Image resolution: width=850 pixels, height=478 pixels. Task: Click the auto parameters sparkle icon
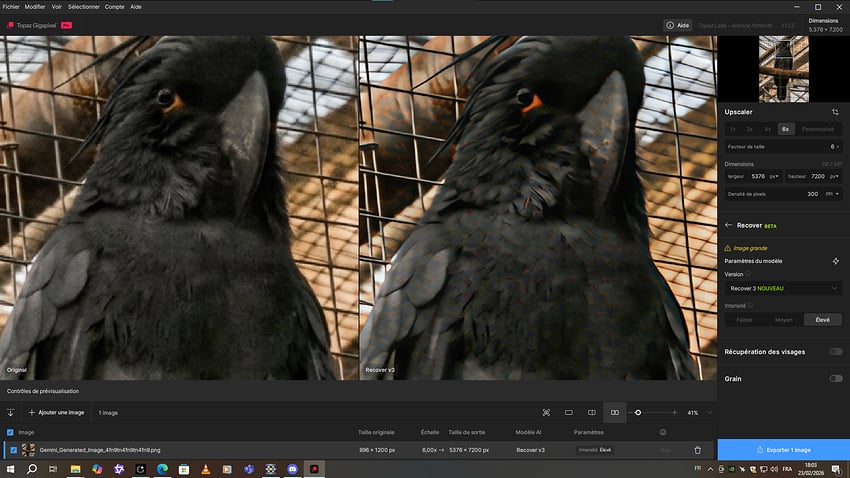click(x=835, y=261)
